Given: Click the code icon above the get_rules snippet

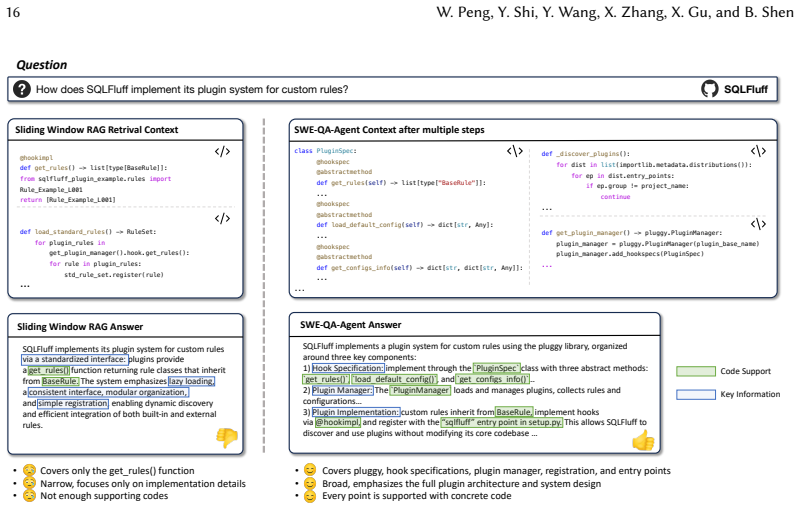Looking at the screenshot, I should click(x=222, y=151).
